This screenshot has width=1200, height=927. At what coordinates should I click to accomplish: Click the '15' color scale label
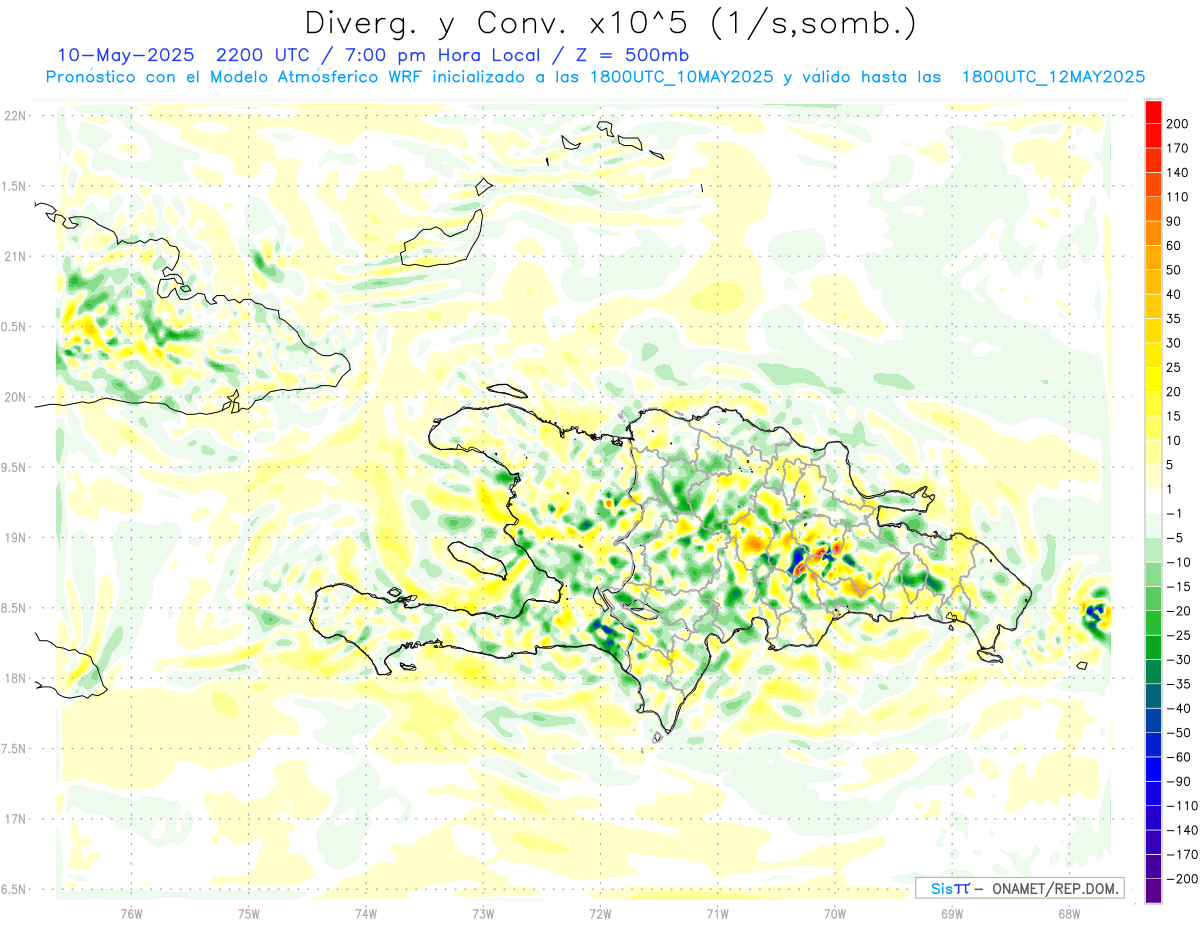[x=1175, y=416]
